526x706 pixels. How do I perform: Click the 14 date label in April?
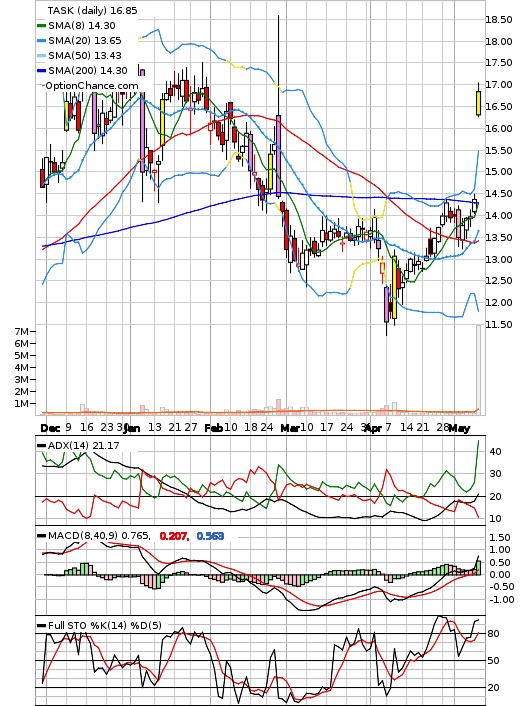click(406, 427)
